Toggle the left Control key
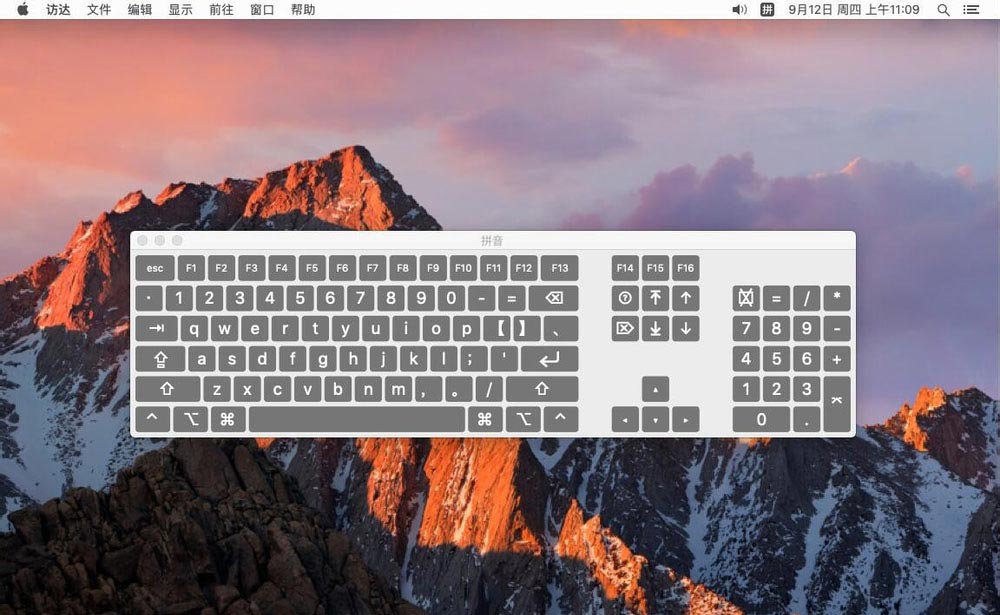 click(152, 419)
